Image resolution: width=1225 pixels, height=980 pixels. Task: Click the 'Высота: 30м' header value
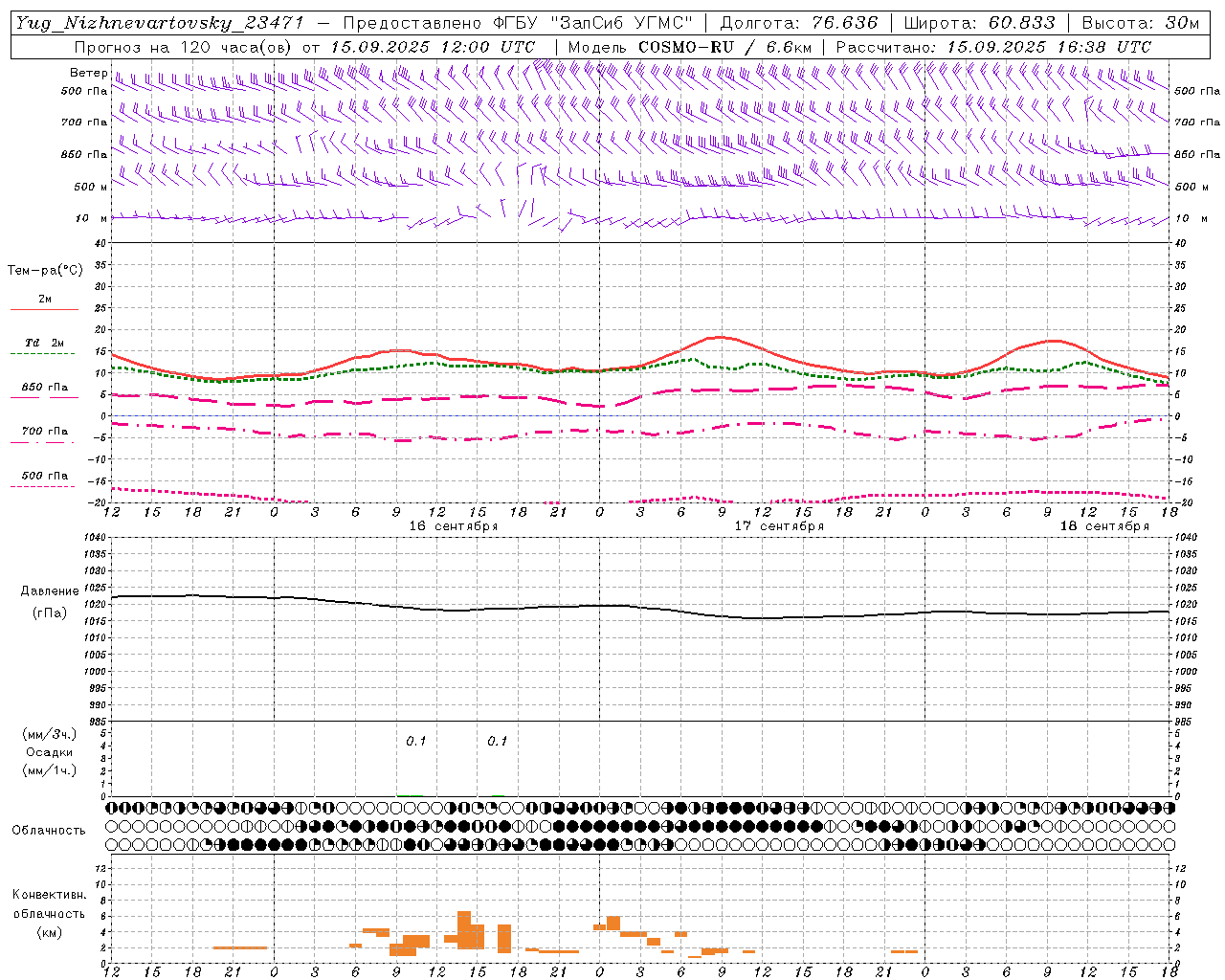[x=1140, y=23]
